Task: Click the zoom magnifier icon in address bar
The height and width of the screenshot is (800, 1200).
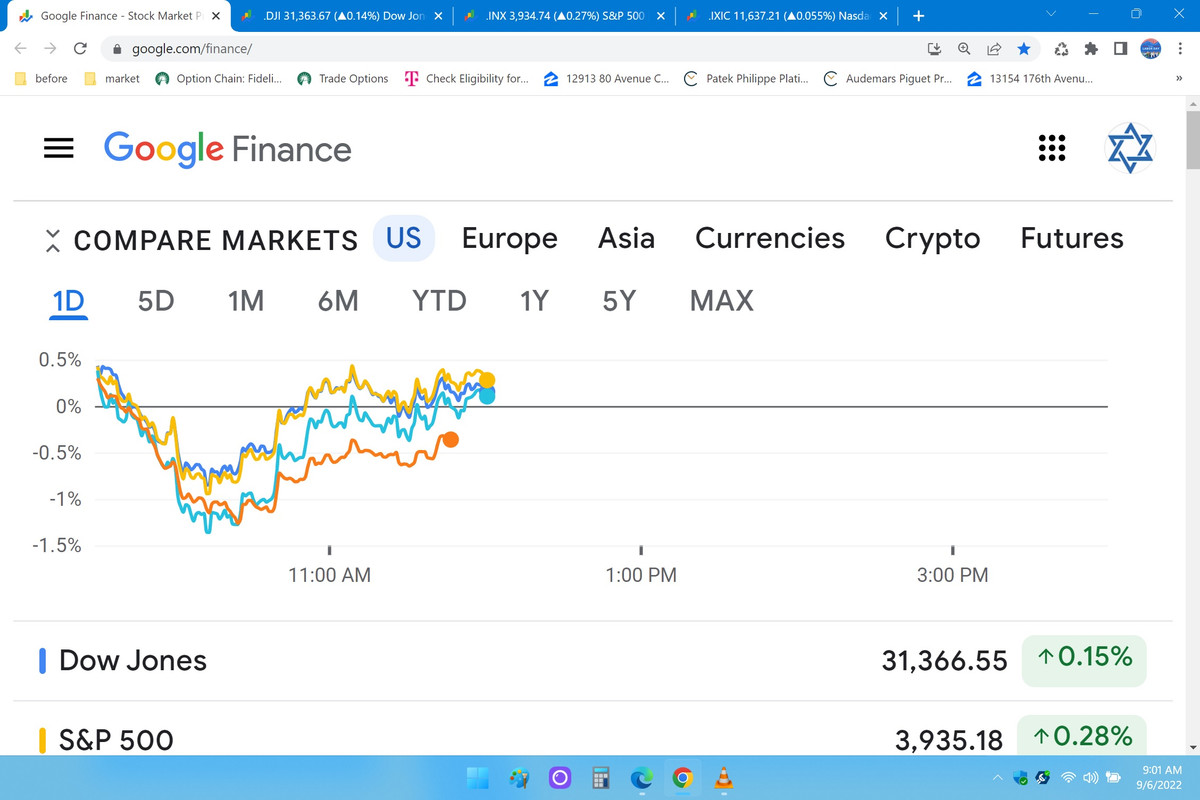Action: (964, 49)
